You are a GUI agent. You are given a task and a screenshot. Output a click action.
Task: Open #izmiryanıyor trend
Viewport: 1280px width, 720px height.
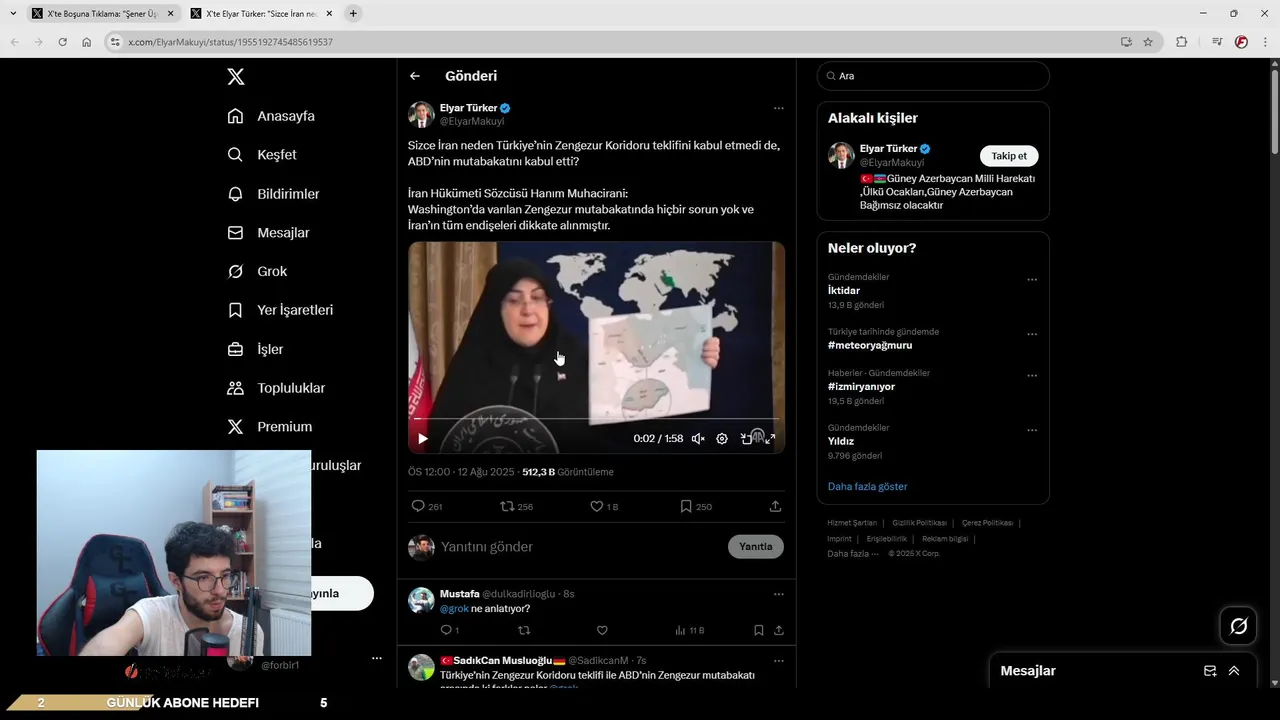pos(861,387)
